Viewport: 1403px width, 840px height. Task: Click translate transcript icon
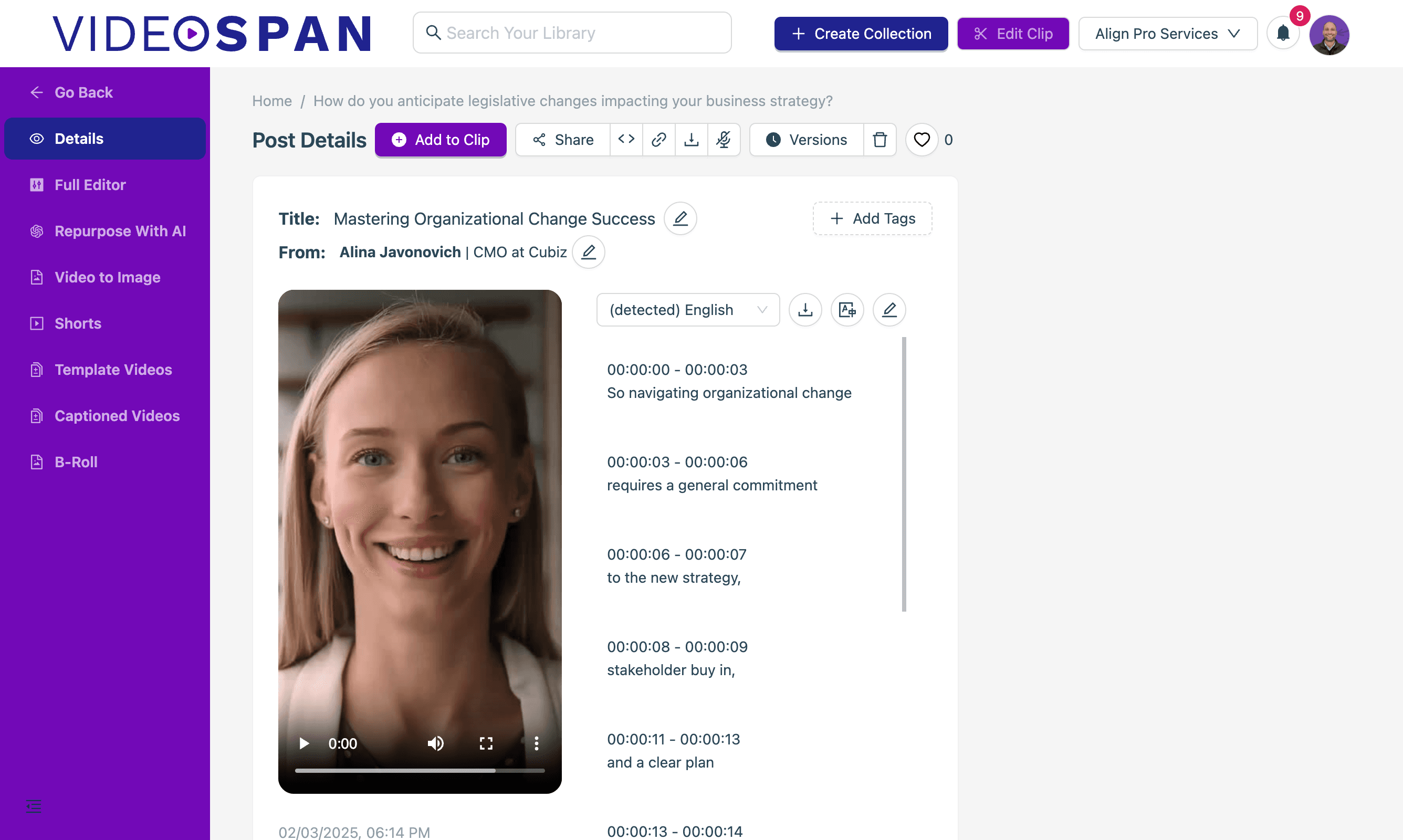tap(846, 310)
